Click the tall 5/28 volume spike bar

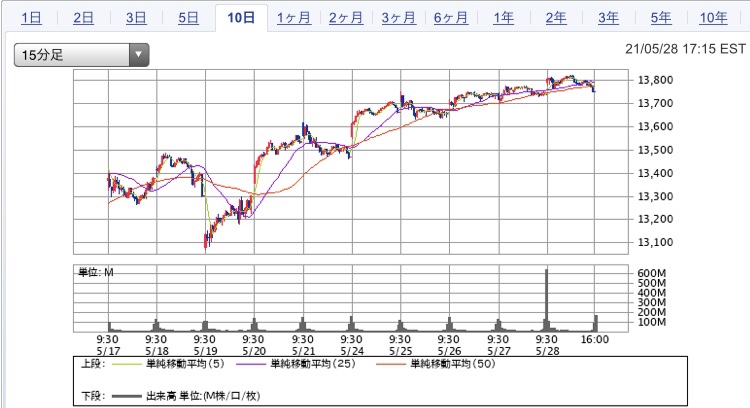click(547, 300)
